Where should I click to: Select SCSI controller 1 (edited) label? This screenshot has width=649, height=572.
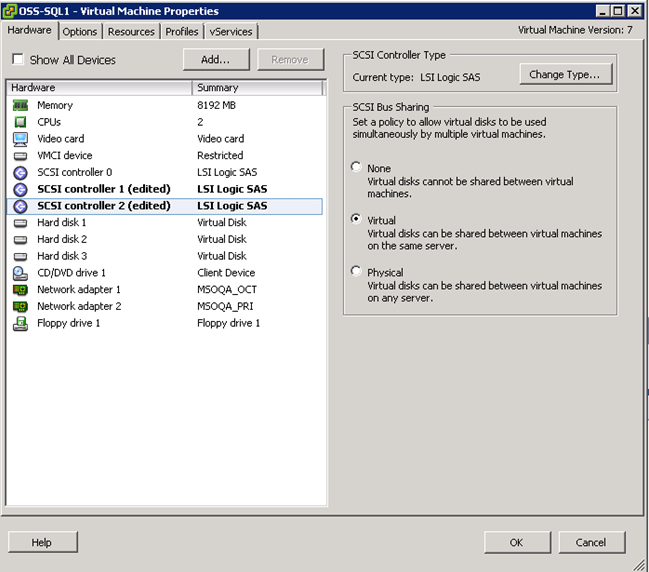[104, 189]
